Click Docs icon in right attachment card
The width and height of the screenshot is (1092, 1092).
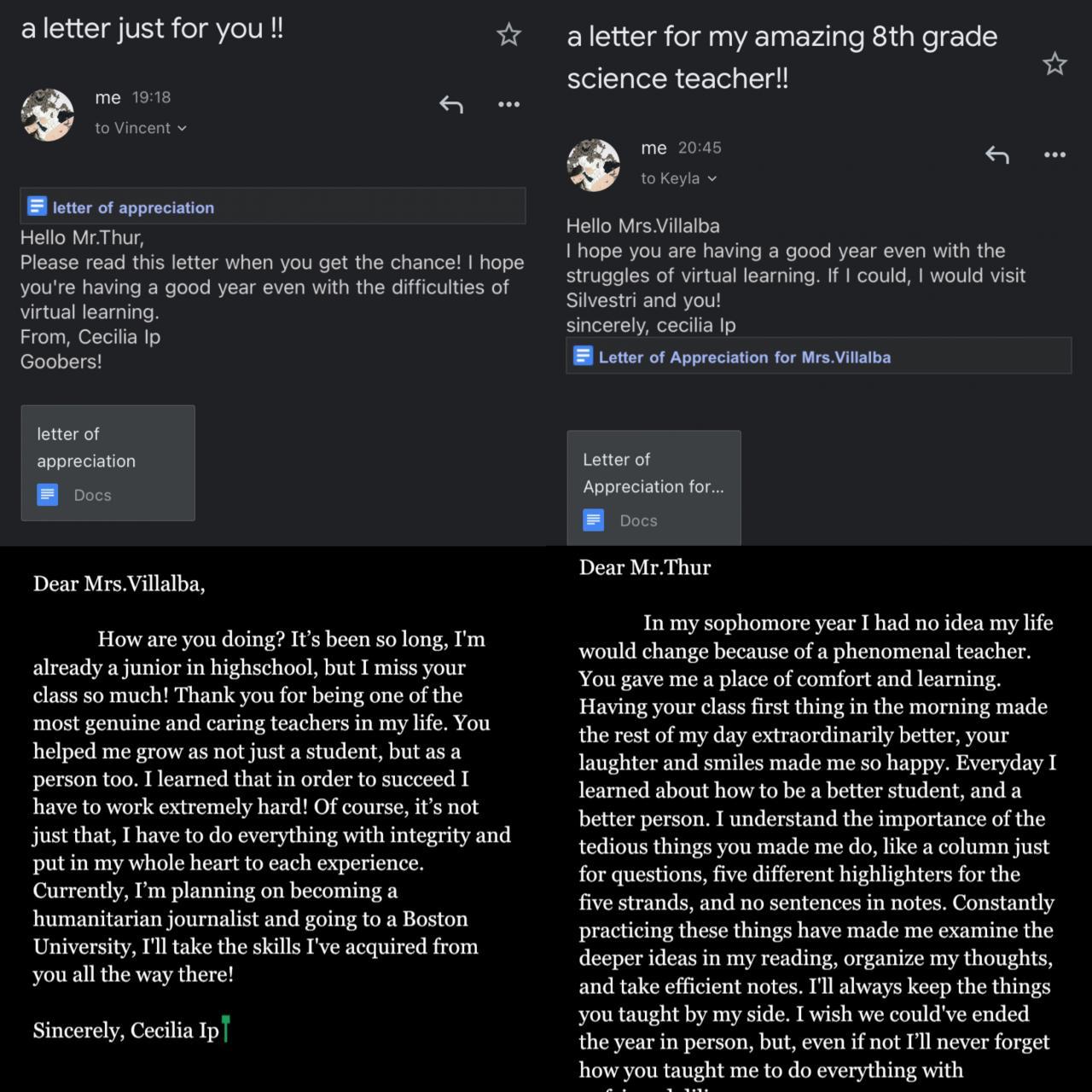click(x=594, y=520)
